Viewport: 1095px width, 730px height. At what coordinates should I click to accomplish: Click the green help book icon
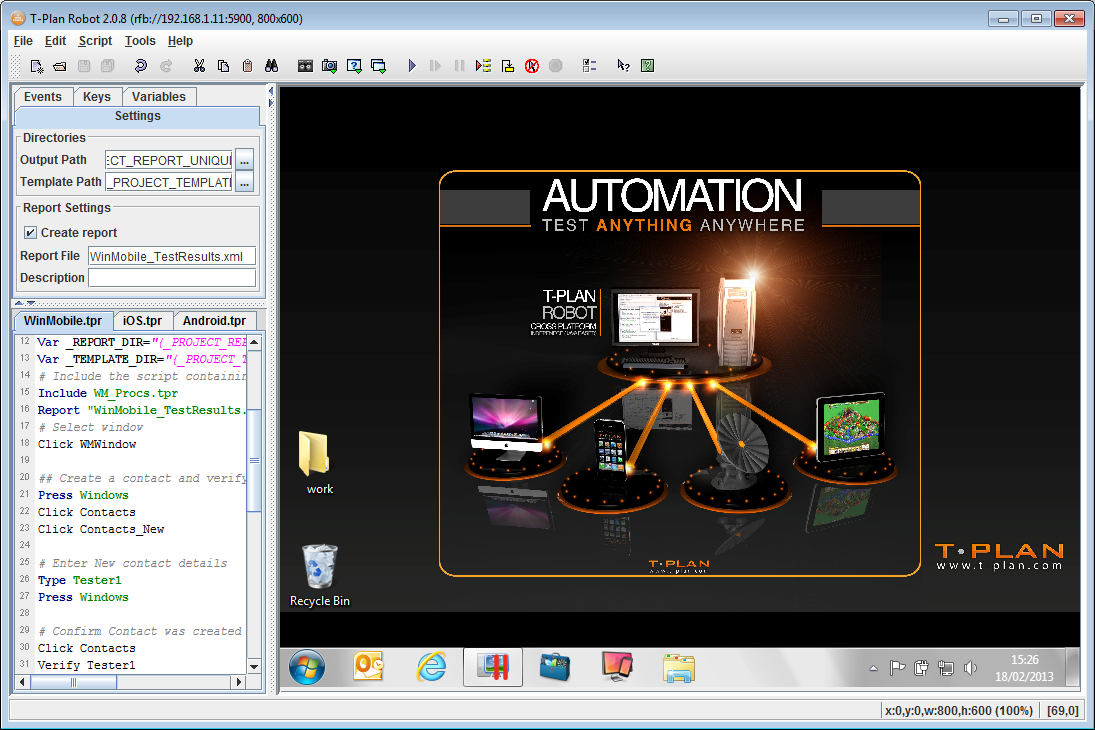(648, 66)
